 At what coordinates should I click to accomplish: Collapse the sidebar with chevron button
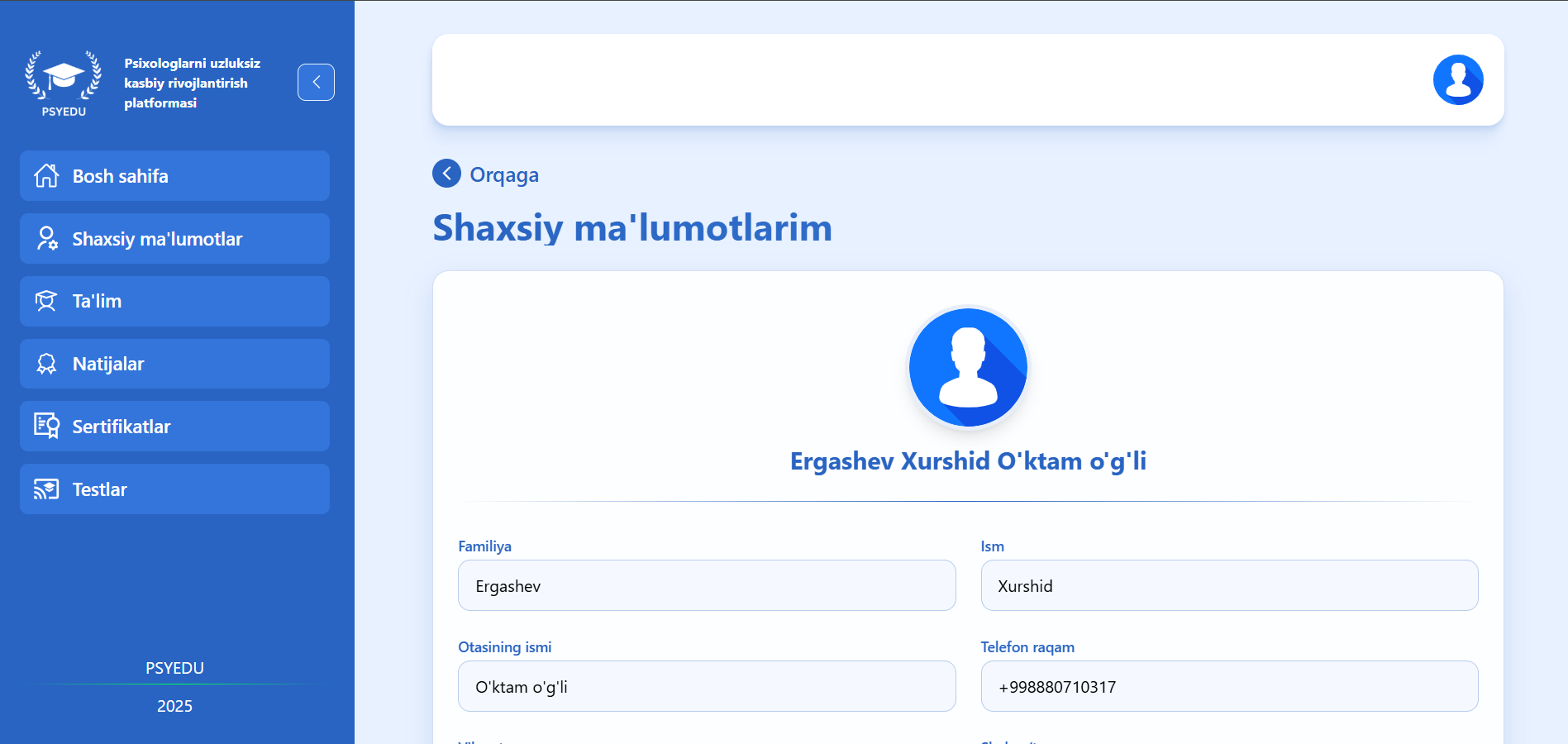tap(316, 82)
